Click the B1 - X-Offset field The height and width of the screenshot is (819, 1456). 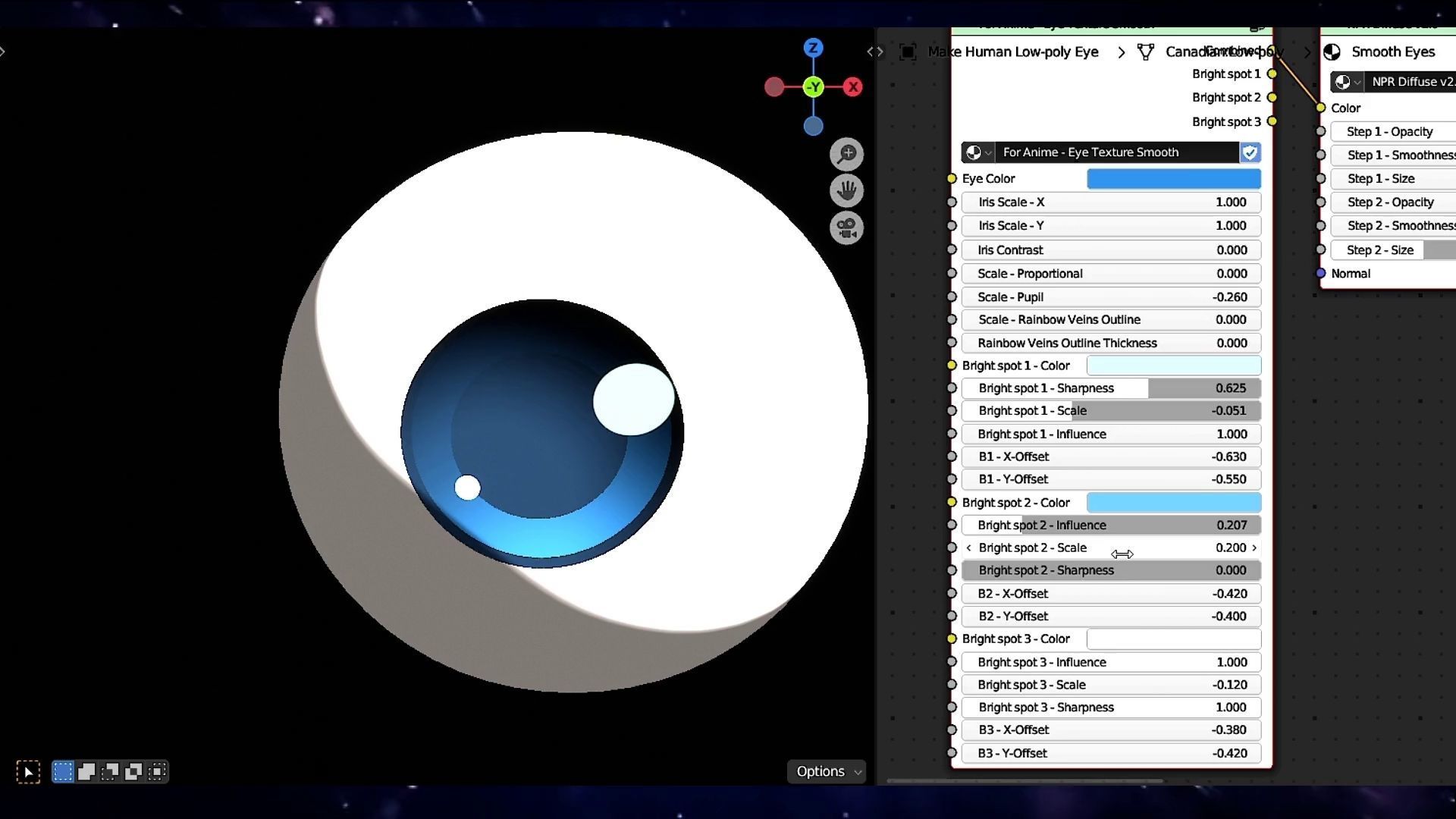[1112, 457]
